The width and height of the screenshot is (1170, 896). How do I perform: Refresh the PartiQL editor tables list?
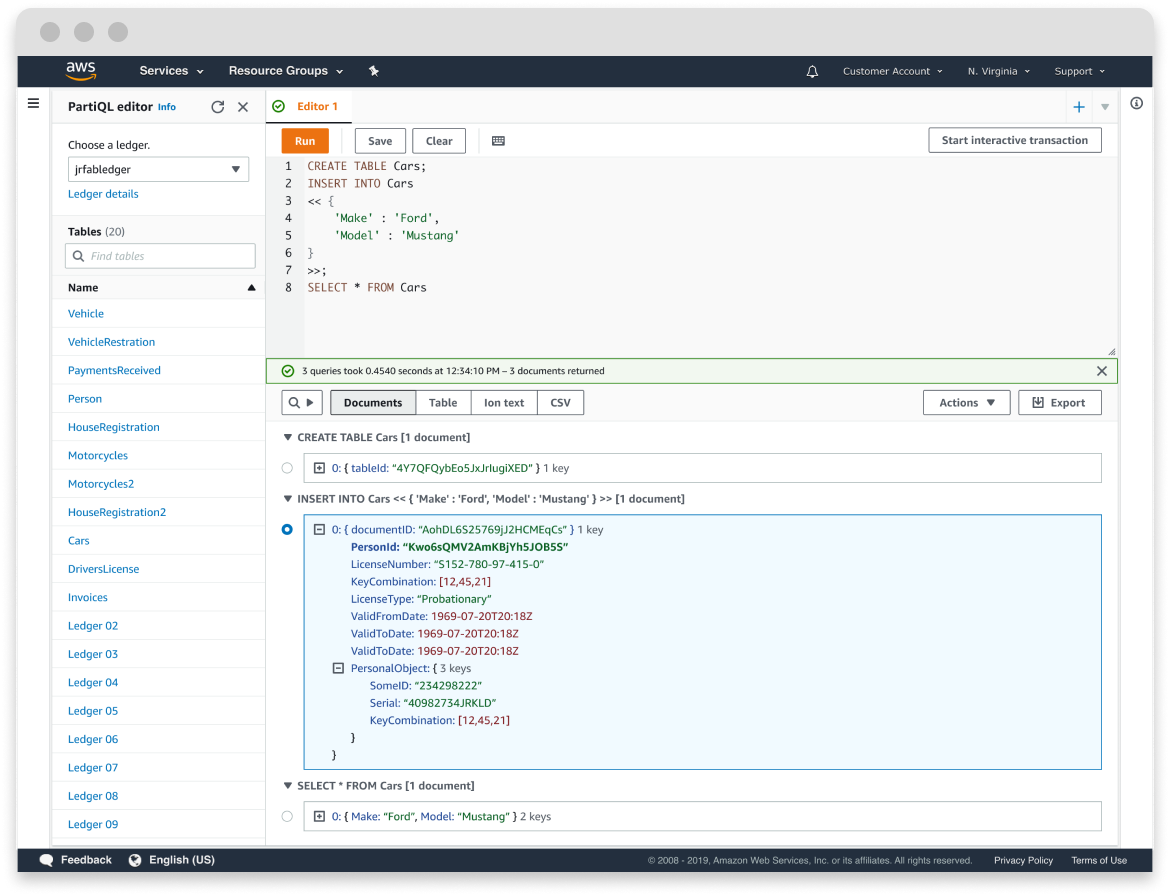point(217,107)
